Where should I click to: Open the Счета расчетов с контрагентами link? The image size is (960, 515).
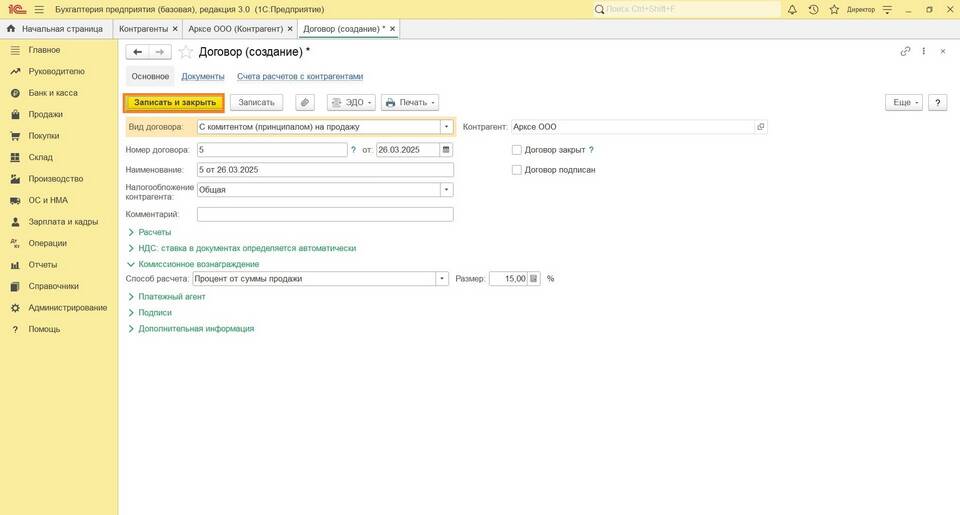click(x=299, y=76)
